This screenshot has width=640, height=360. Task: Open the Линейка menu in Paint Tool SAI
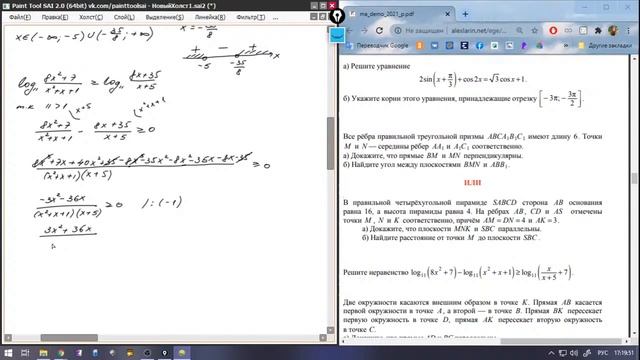(x=210, y=17)
